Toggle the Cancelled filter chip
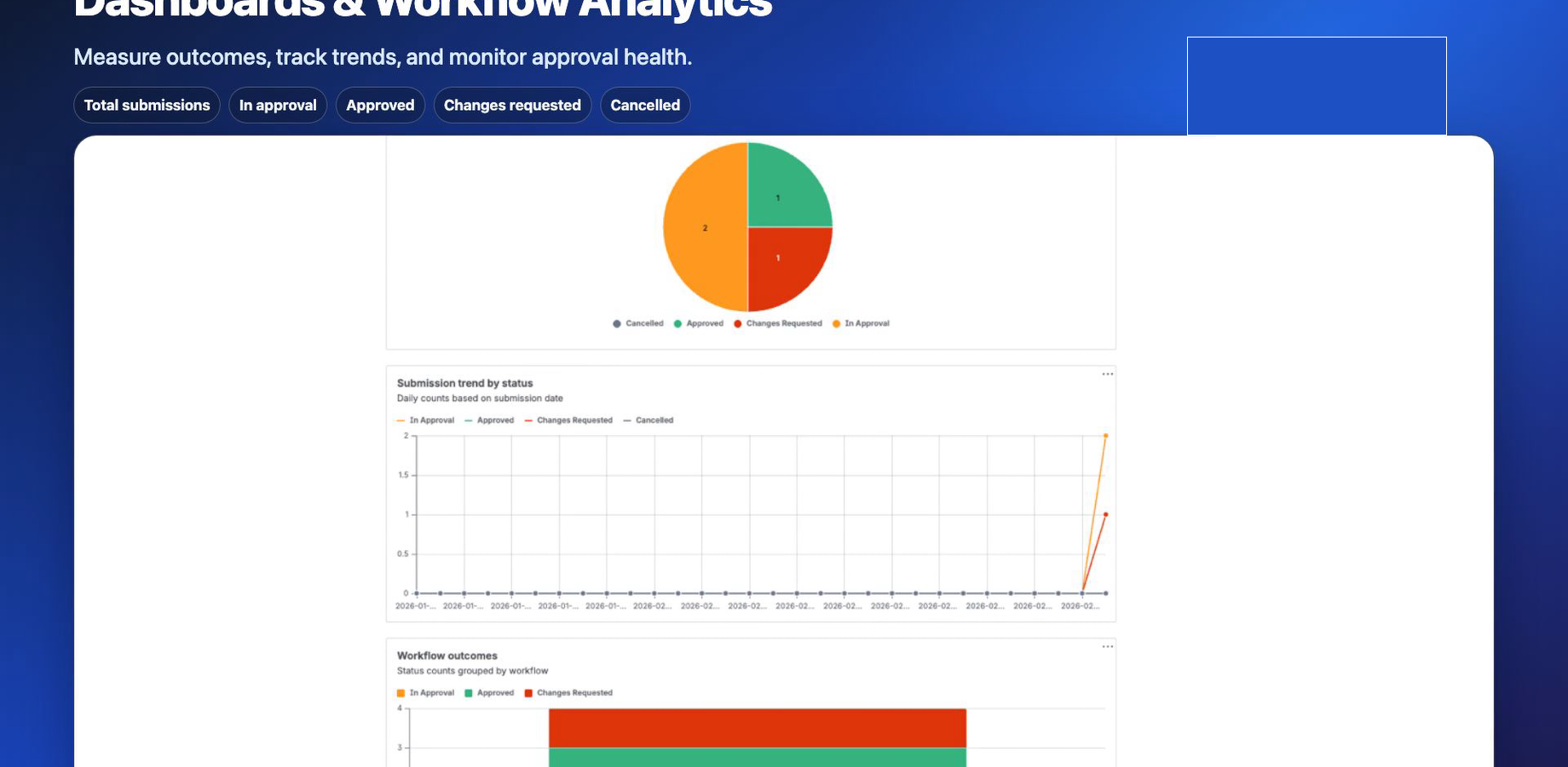Viewport: 1568px width, 767px height. (x=645, y=105)
